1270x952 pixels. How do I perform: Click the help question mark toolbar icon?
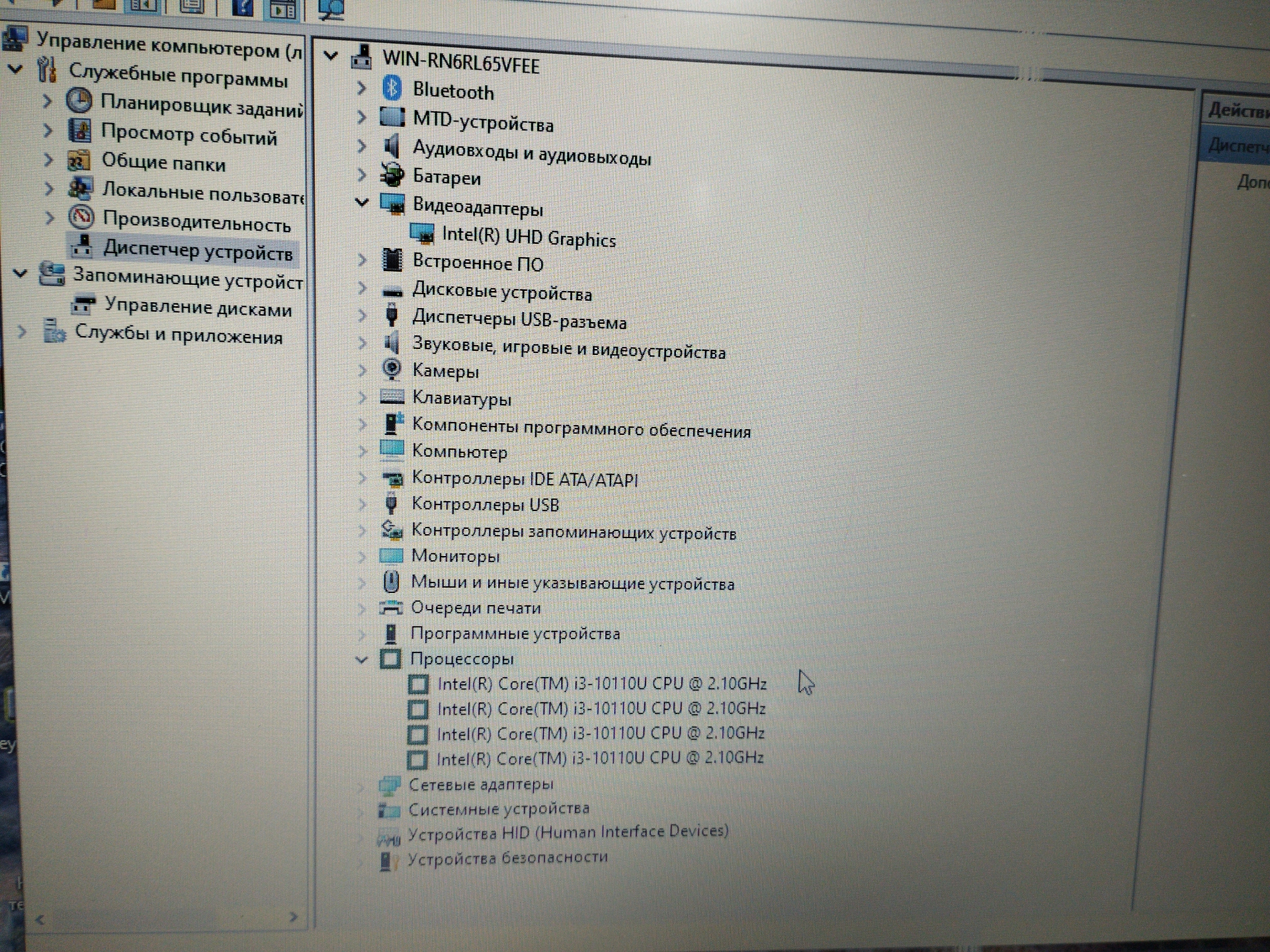[x=243, y=8]
